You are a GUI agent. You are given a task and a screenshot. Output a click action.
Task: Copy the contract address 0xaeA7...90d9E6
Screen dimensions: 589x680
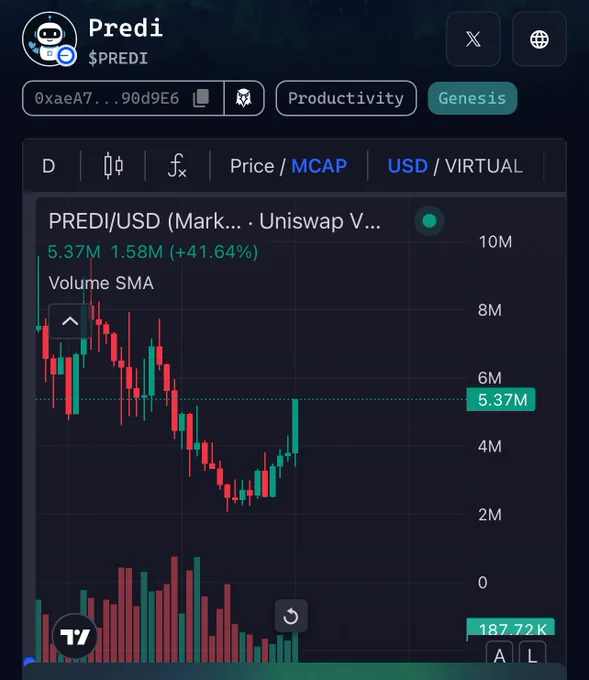[x=201, y=98]
